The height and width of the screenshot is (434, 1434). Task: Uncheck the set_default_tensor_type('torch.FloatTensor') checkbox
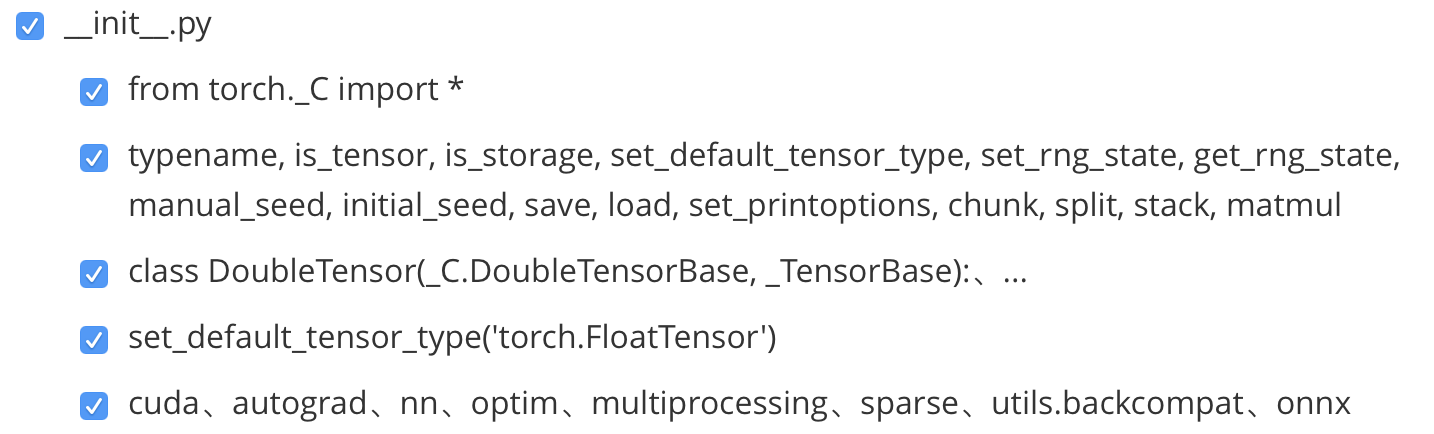[x=94, y=340]
